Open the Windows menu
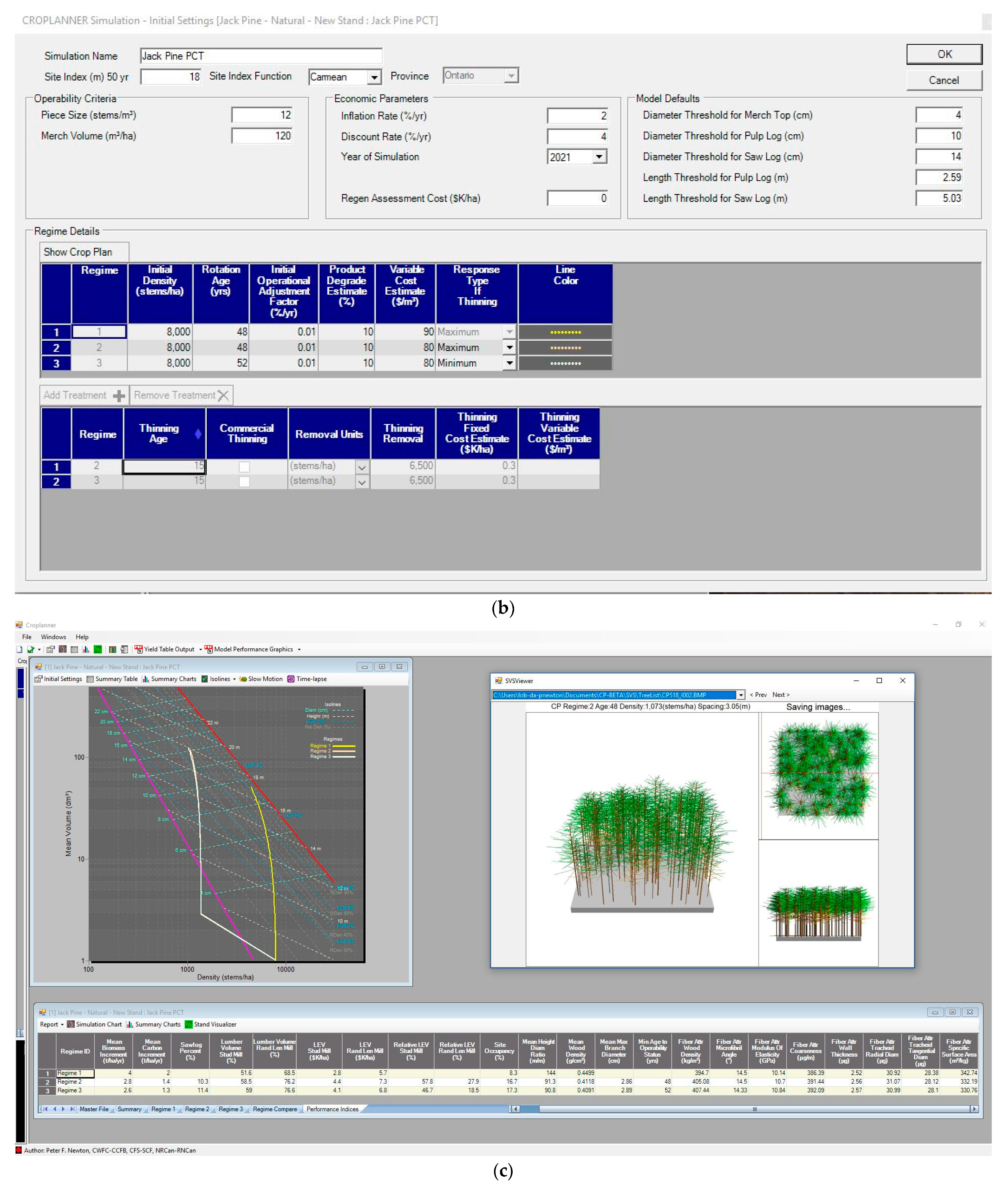The image size is (1008, 1186). 53,637
